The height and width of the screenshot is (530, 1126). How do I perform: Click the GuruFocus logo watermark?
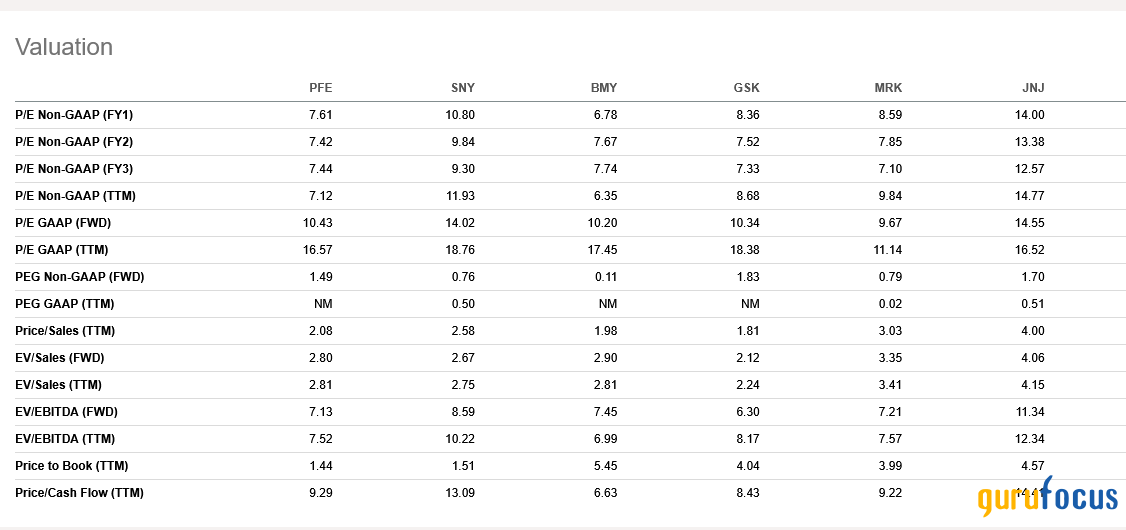(x=1047, y=496)
